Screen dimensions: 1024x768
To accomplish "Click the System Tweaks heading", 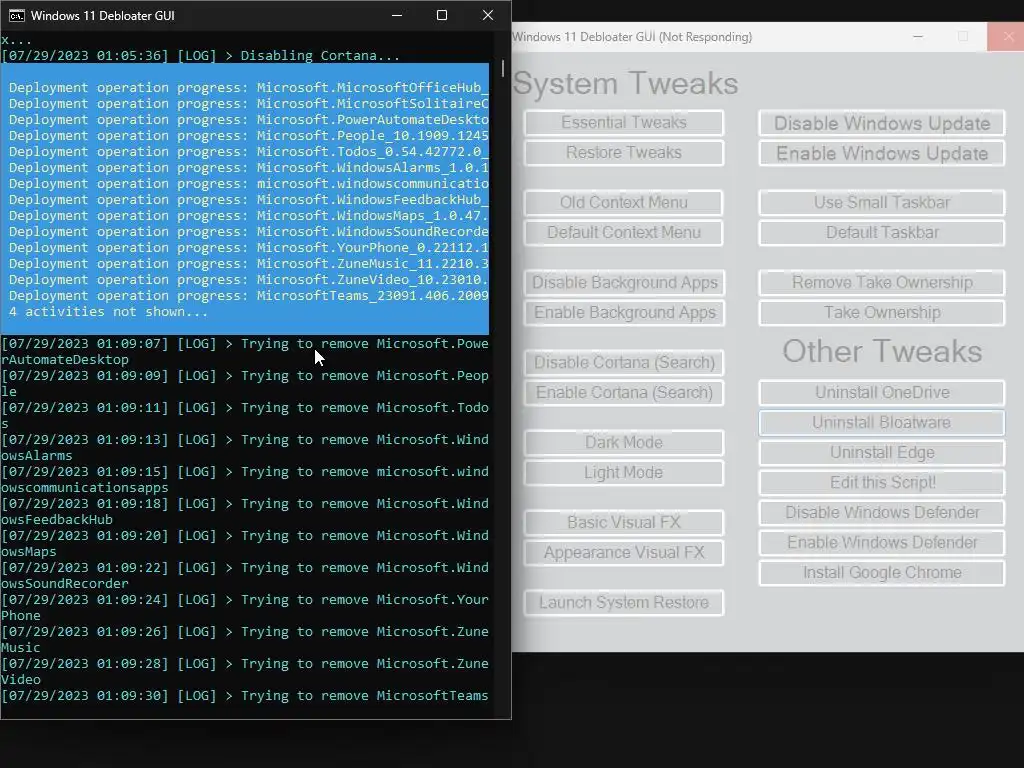I will 626,84.
